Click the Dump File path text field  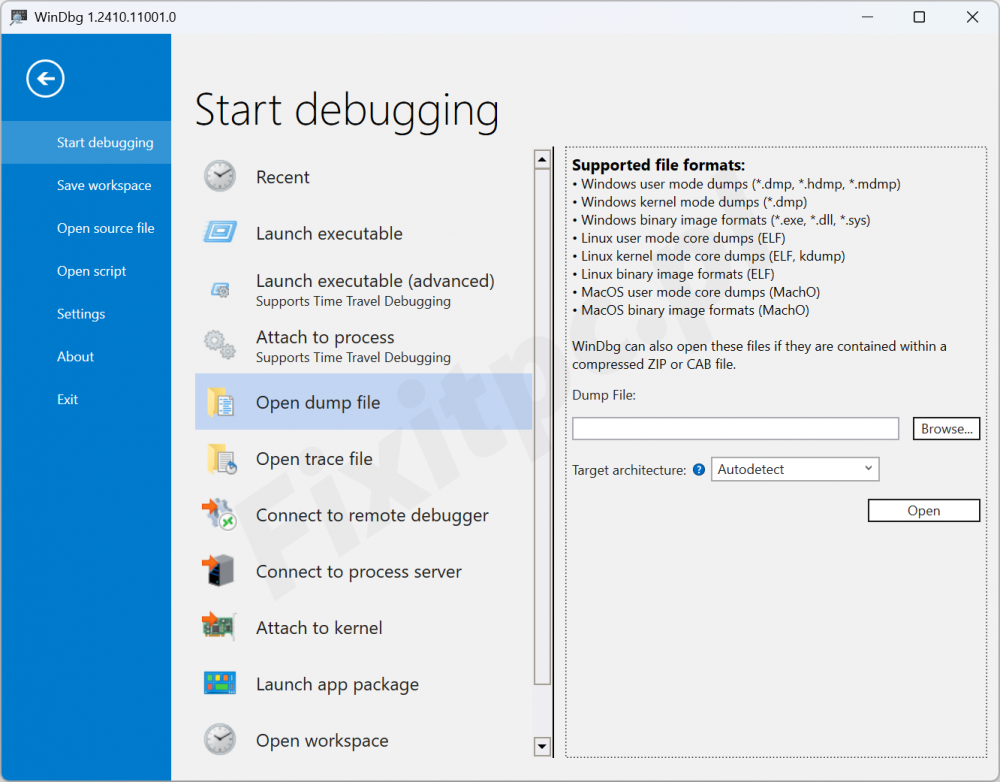coord(735,429)
